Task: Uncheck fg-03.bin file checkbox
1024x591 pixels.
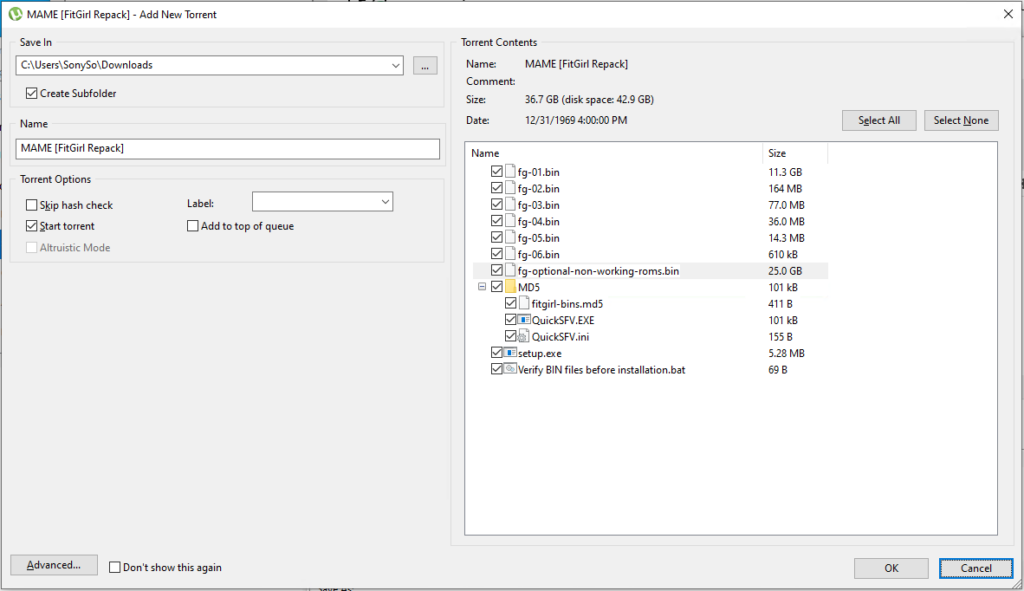Action: [x=496, y=204]
